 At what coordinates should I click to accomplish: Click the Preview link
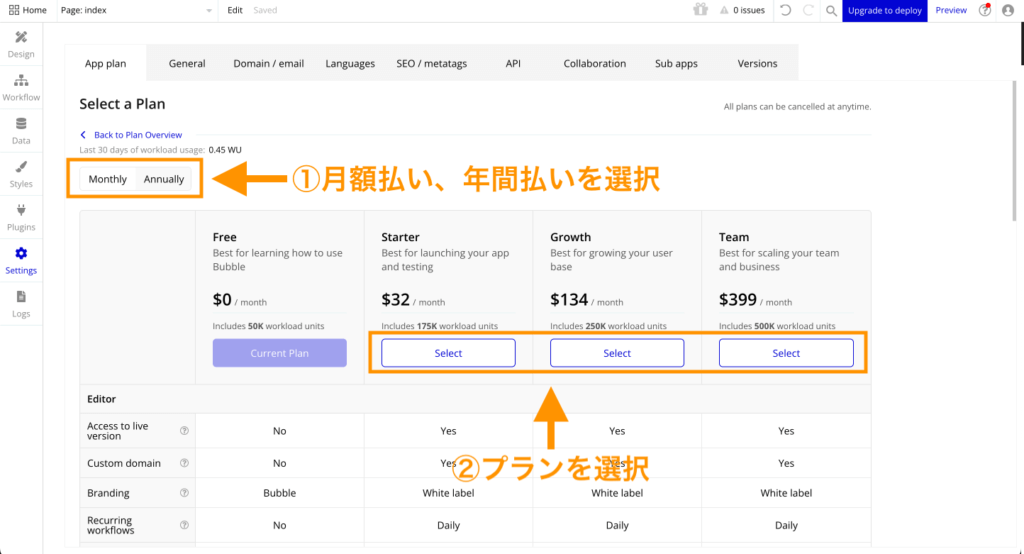[x=951, y=10]
